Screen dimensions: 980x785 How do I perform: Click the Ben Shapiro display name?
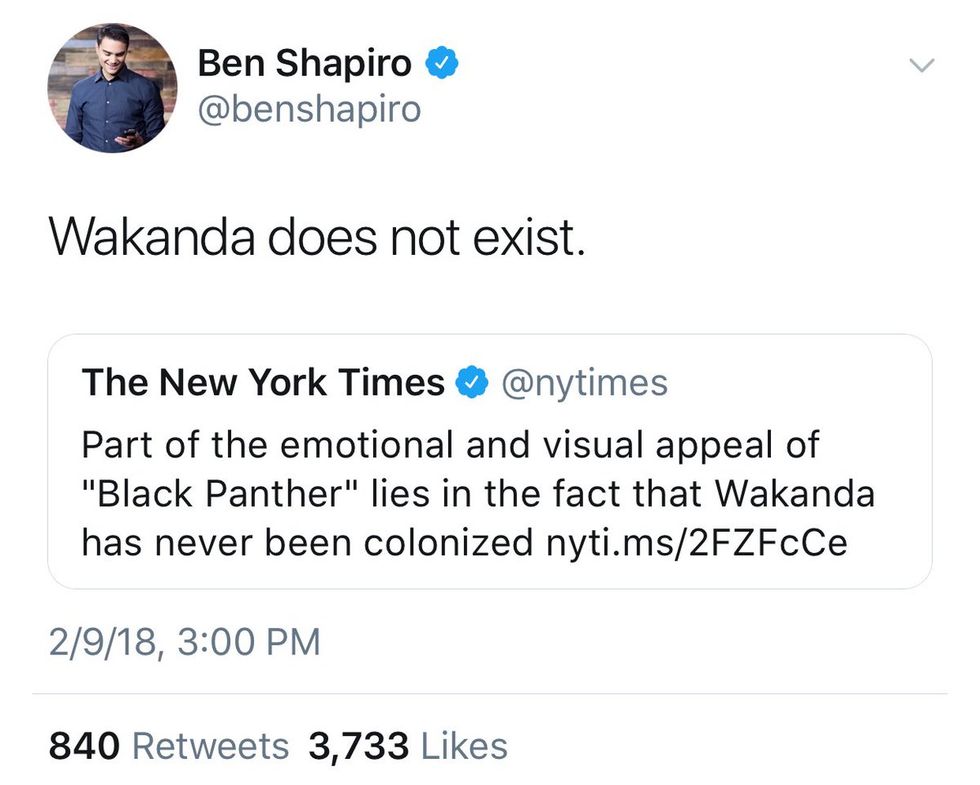point(304,64)
